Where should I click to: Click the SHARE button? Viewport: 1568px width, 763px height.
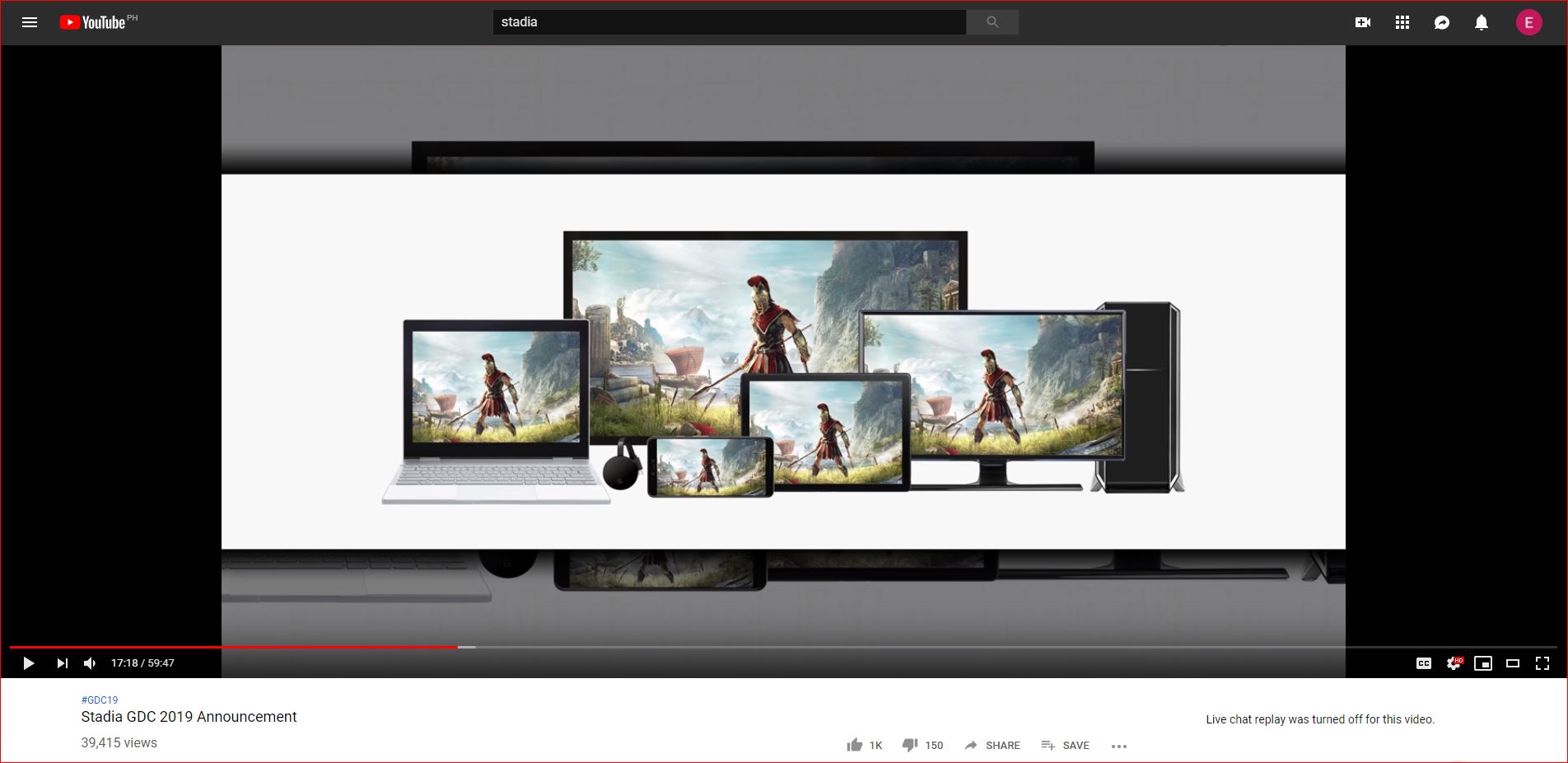[x=992, y=745]
